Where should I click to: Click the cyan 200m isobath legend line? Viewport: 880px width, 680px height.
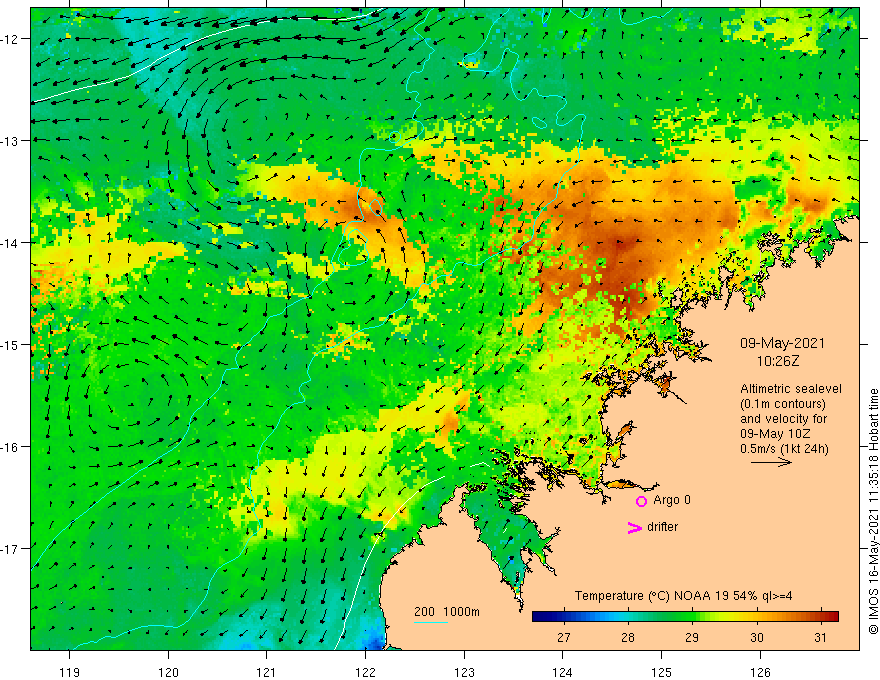click(x=430, y=622)
